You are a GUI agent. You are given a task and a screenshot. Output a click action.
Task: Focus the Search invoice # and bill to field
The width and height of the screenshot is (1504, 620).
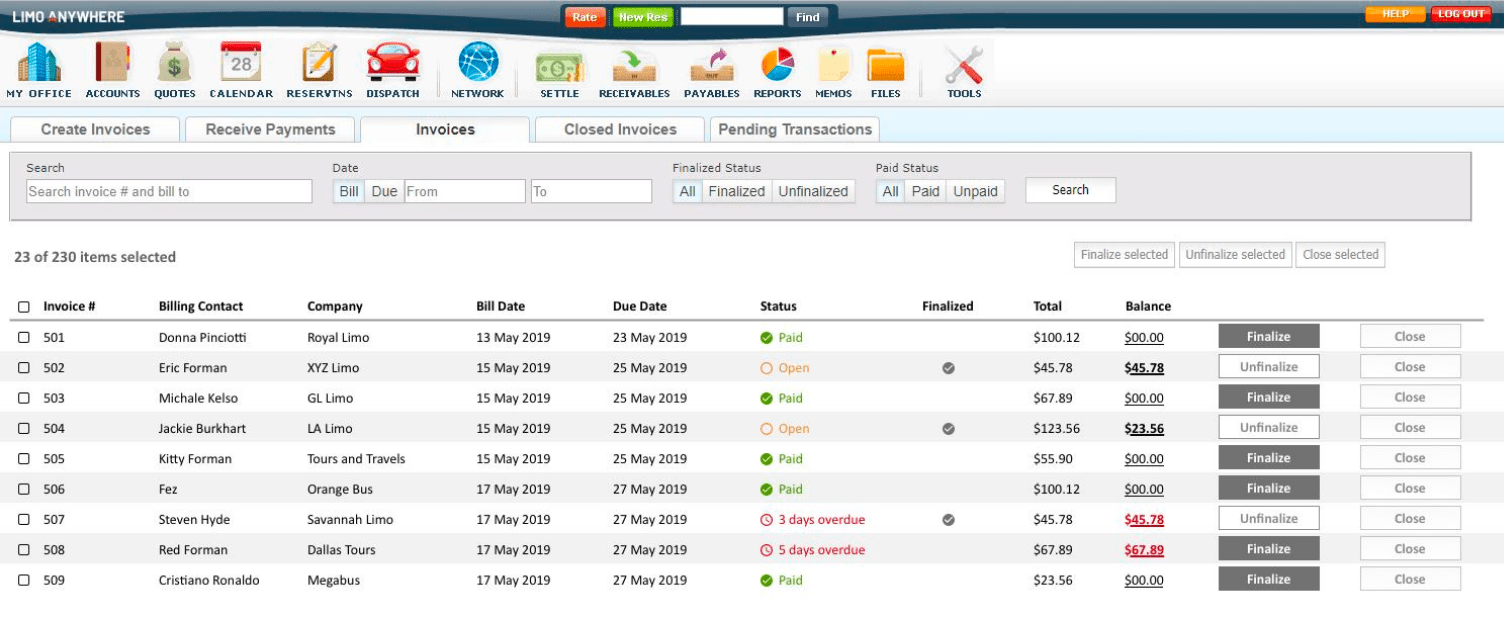pos(169,191)
